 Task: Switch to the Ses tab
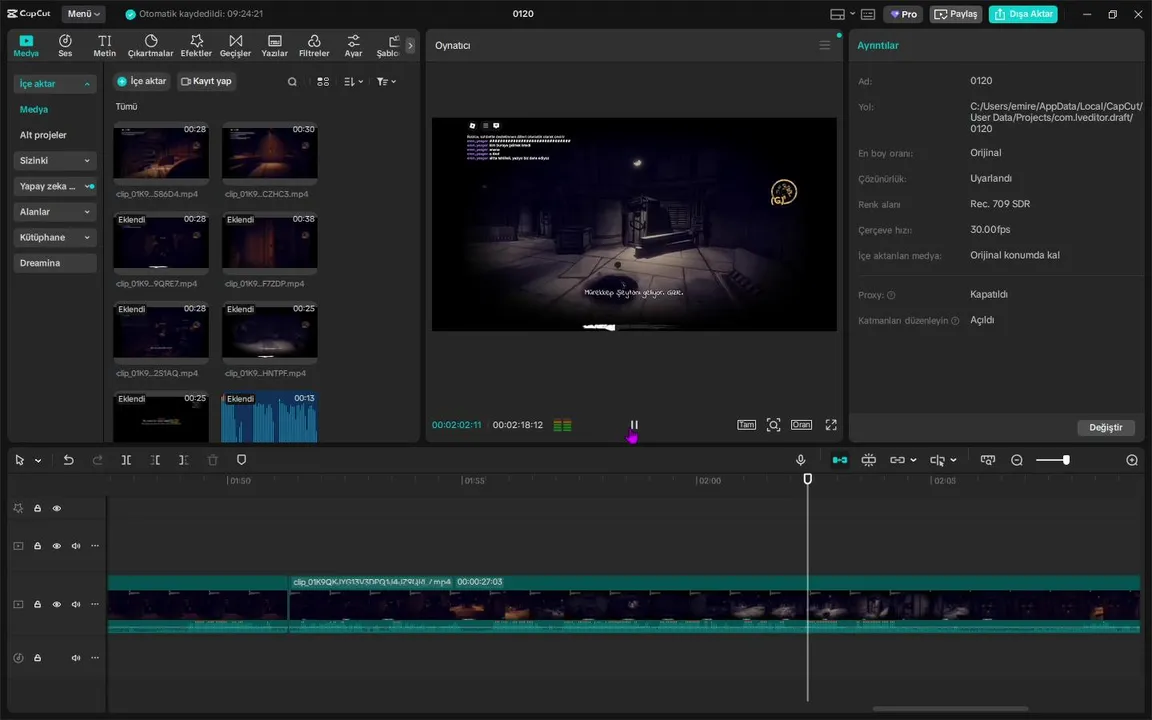pyautogui.click(x=65, y=46)
